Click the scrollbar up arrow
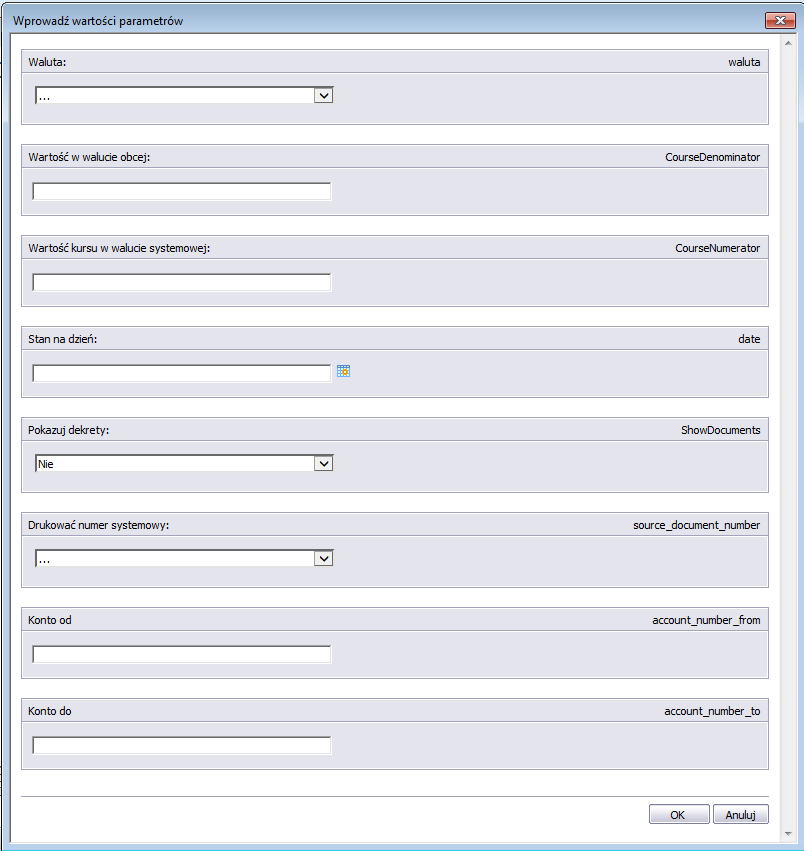Viewport: 804px width, 851px height. 788,43
